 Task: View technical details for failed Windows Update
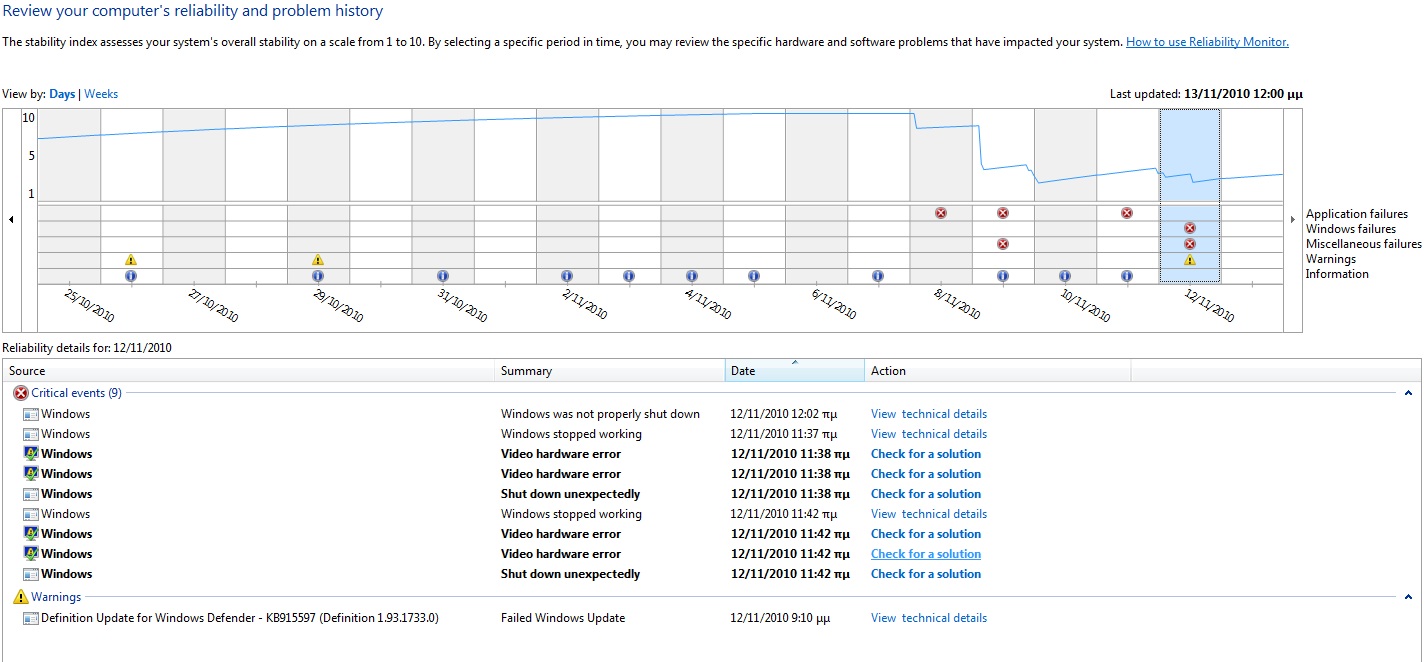(929, 618)
